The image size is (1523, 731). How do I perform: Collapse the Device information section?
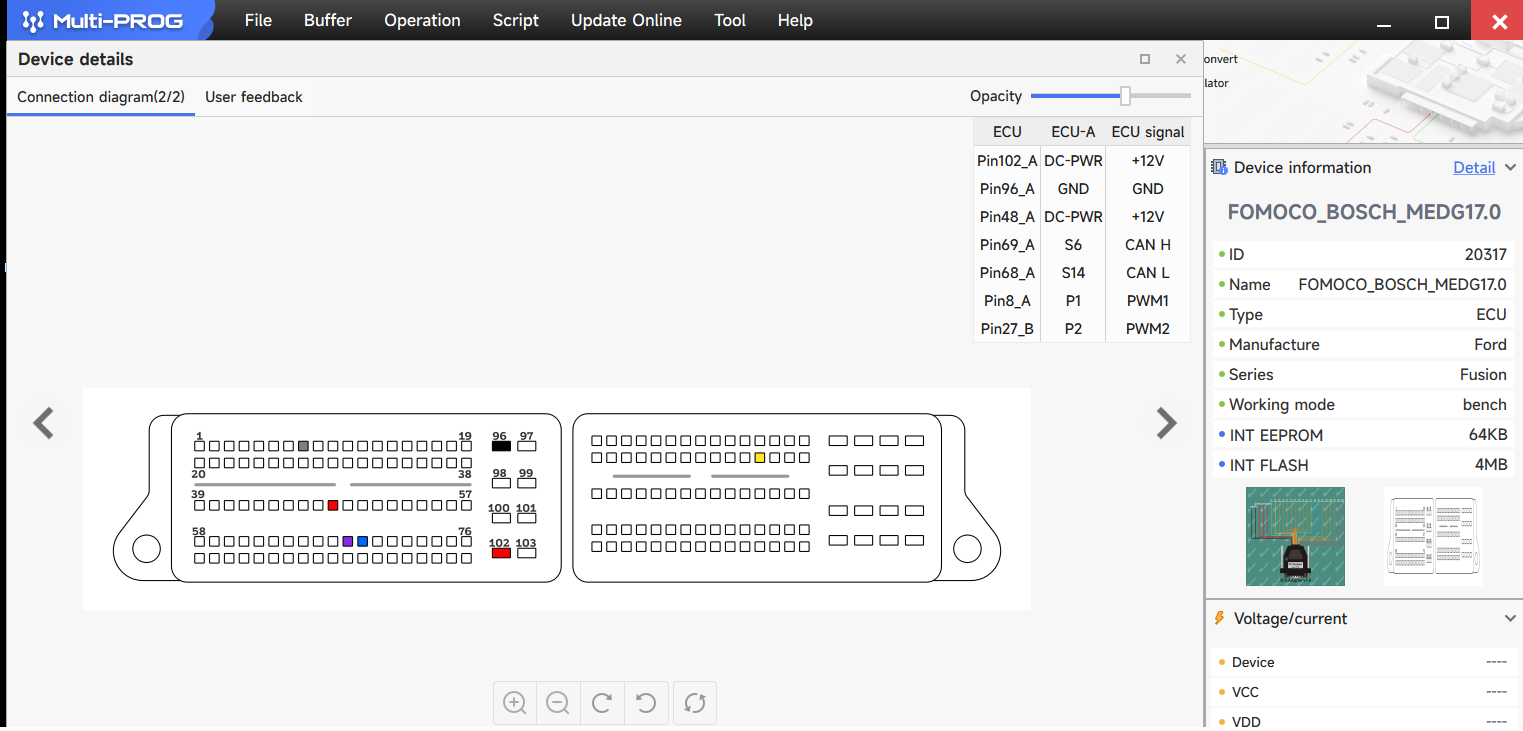click(1510, 167)
